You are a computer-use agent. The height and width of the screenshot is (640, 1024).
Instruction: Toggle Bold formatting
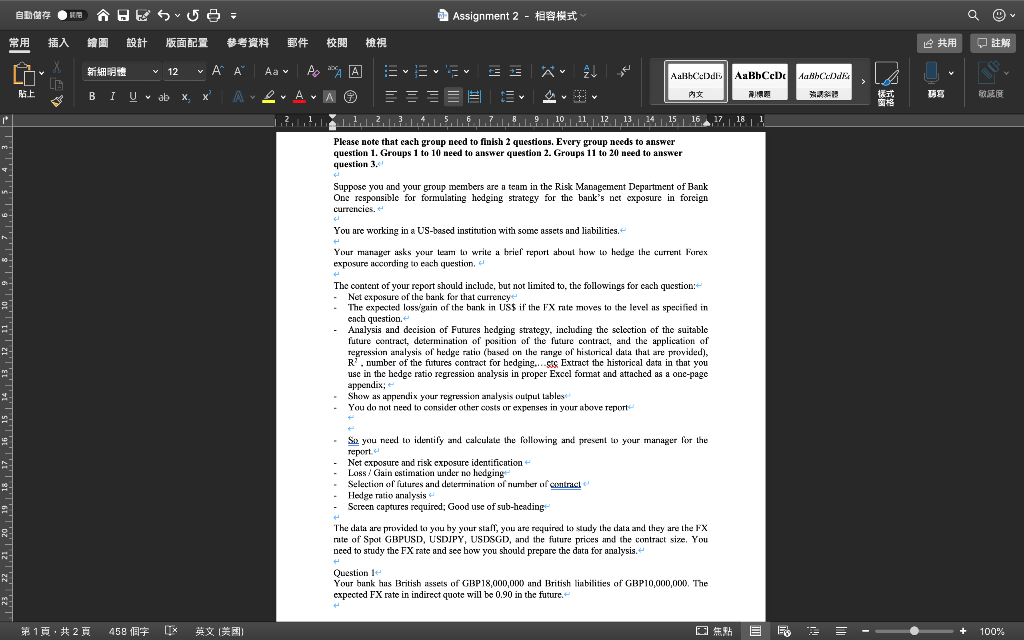point(92,97)
